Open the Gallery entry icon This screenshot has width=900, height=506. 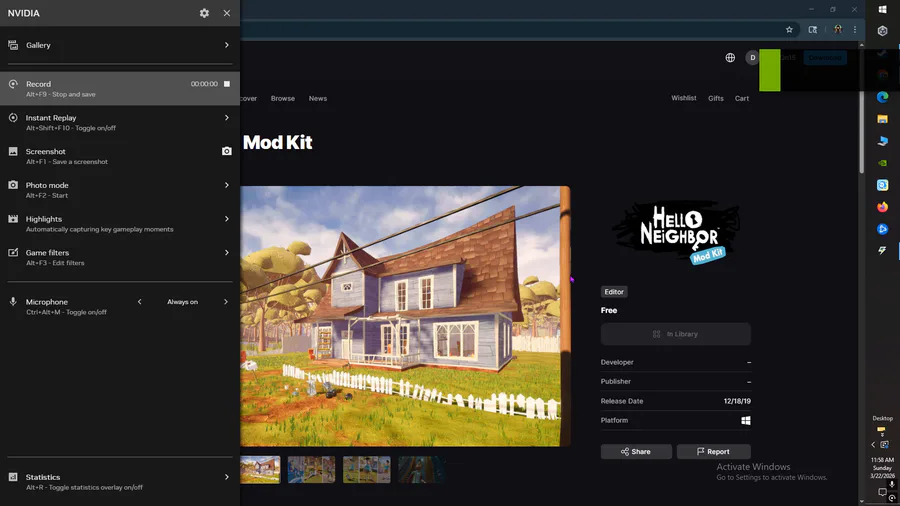13,45
